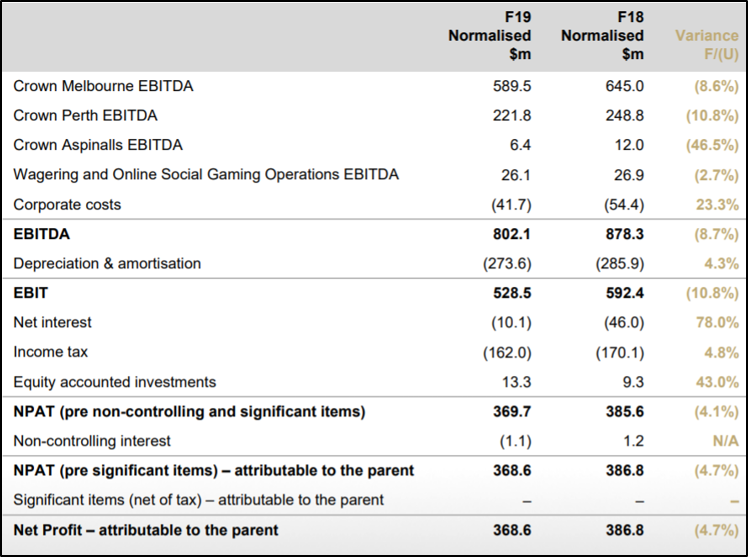Click the 'Variance F/(U)' column header
This screenshot has height=557, width=748.
pos(706,45)
